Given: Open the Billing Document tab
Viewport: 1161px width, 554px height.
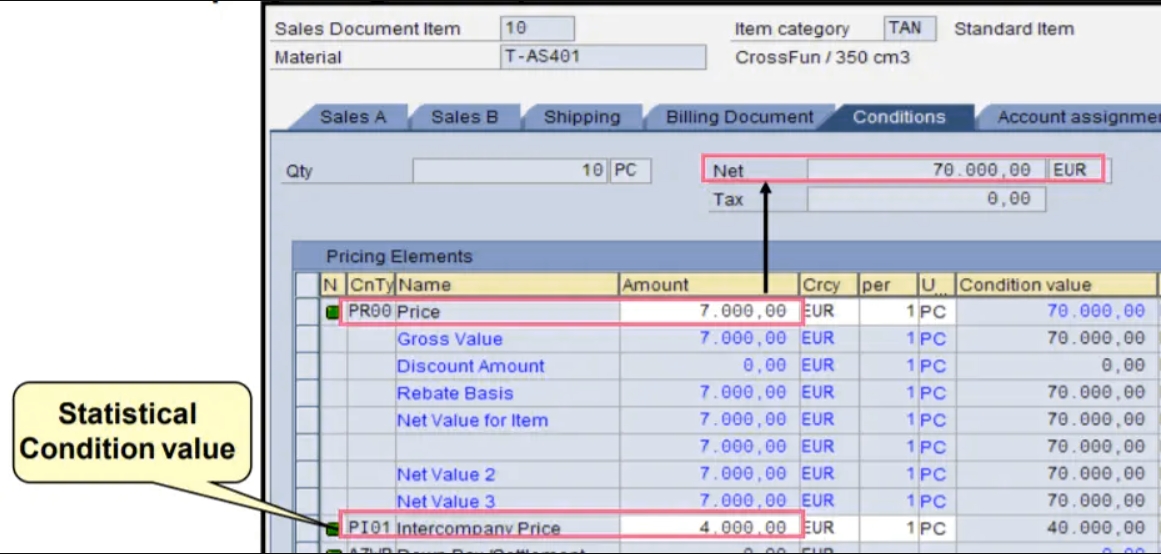Looking at the screenshot, I should coord(739,117).
